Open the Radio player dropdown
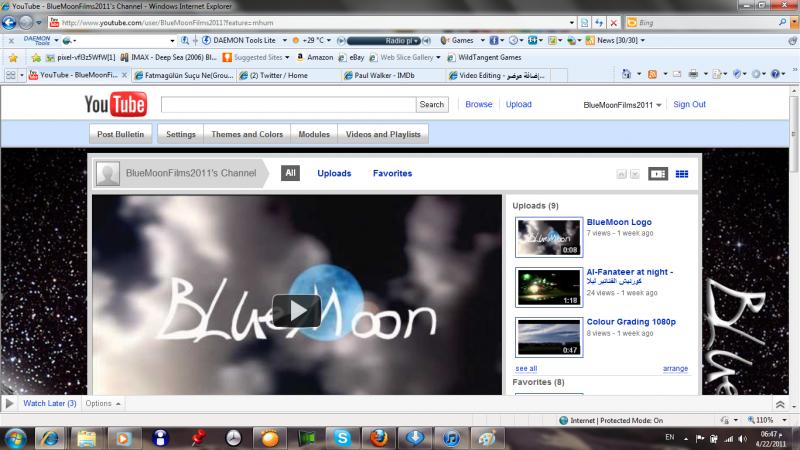800x450 pixels. click(416, 41)
